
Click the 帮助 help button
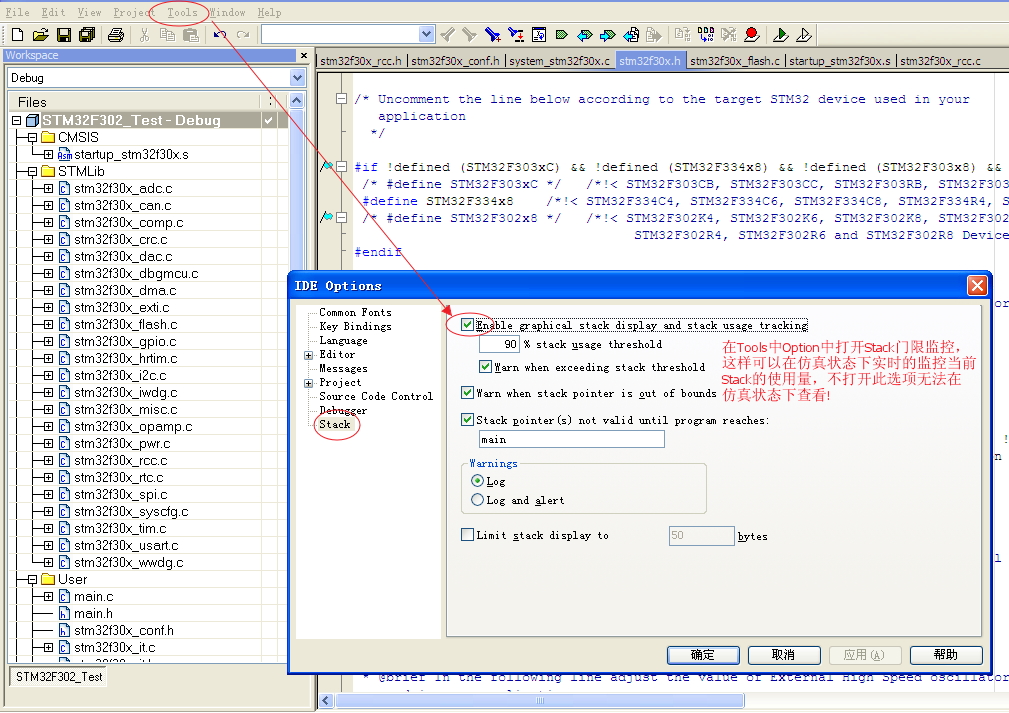[x=946, y=655]
